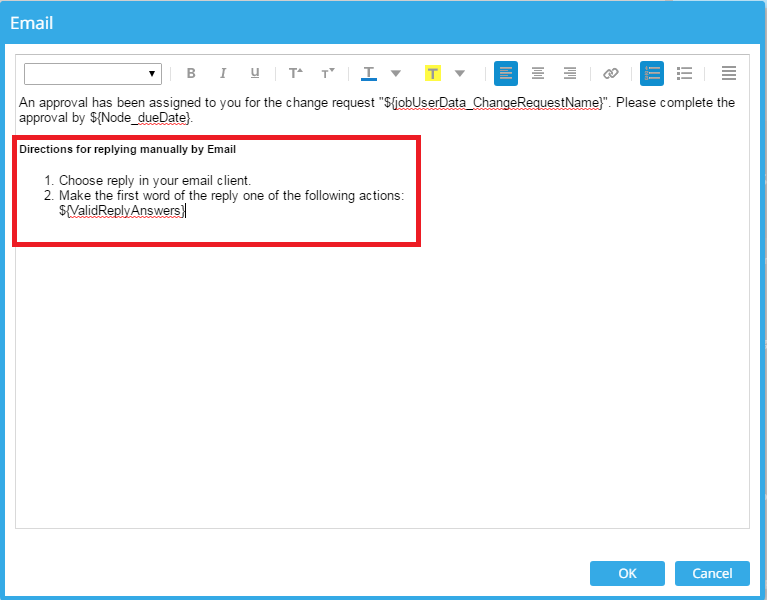Open the more options toolbar menu
This screenshot has height=600, width=767.
coord(729,73)
